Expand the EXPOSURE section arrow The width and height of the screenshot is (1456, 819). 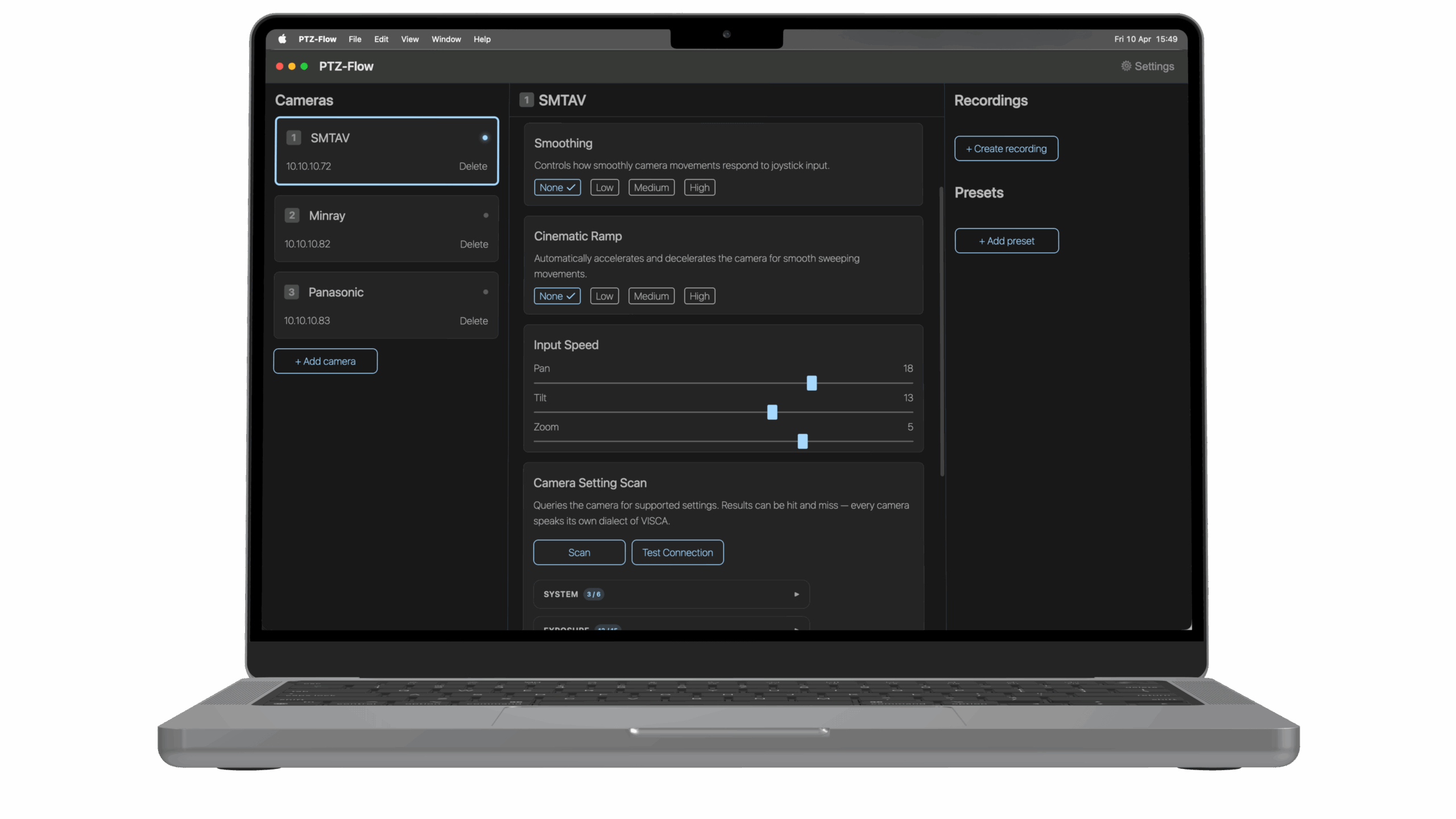796,628
